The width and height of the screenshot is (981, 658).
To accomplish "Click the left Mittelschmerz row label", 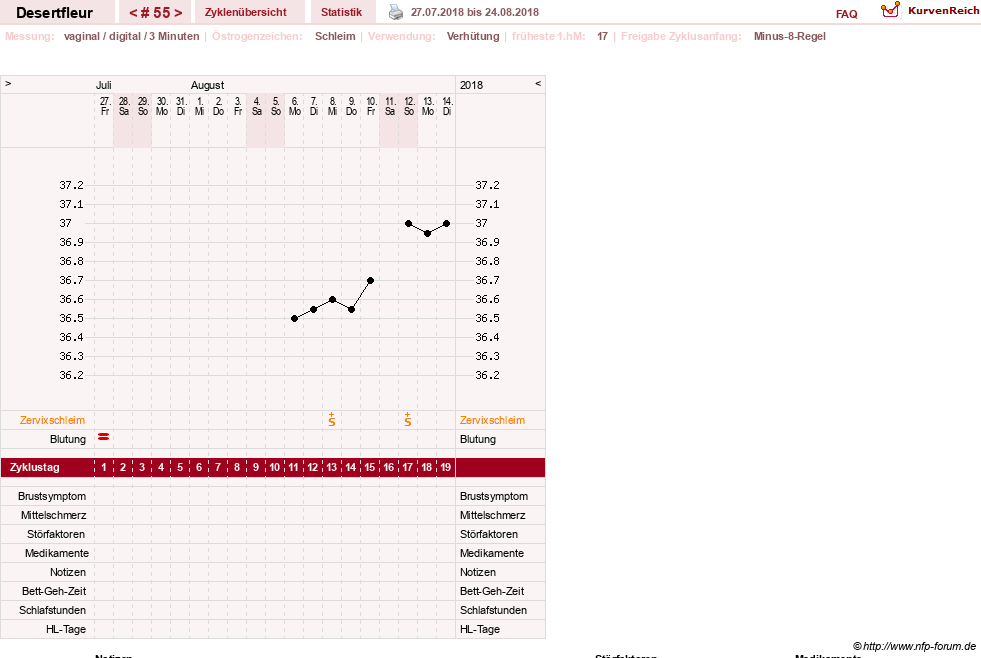I will point(53,515).
